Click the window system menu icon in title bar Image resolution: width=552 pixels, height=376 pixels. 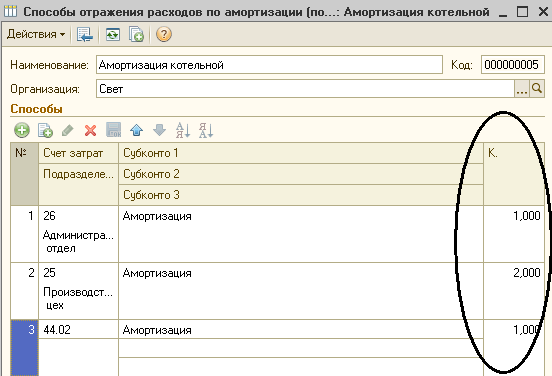point(10,11)
